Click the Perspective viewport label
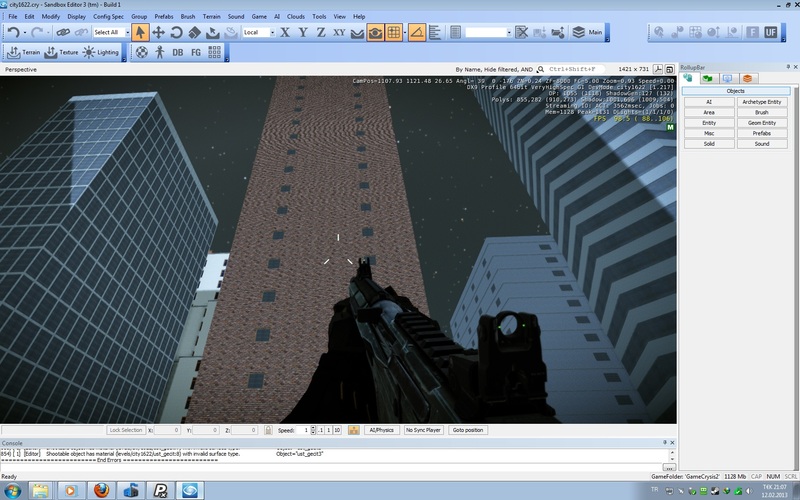The height and width of the screenshot is (500, 800). 20,69
